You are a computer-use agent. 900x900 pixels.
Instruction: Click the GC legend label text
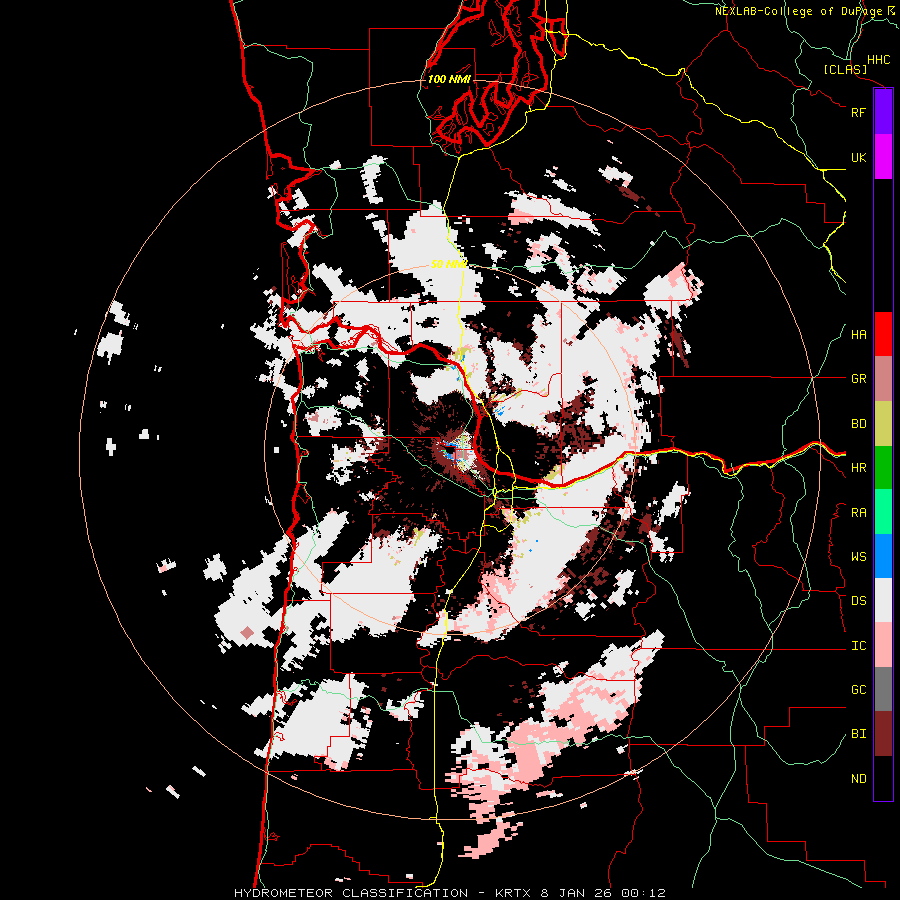[858, 690]
